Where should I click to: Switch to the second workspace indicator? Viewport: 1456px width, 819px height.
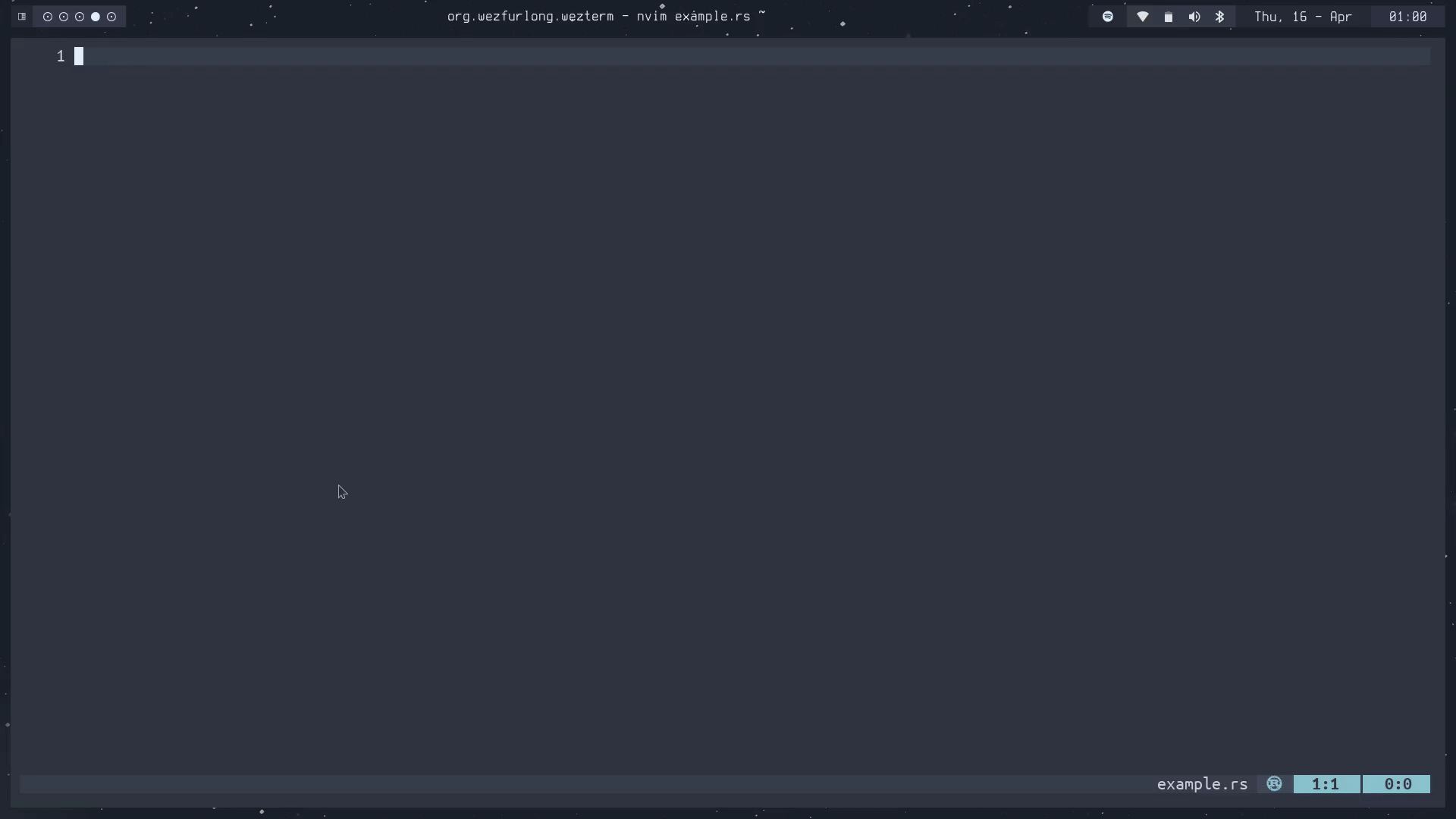coord(64,17)
